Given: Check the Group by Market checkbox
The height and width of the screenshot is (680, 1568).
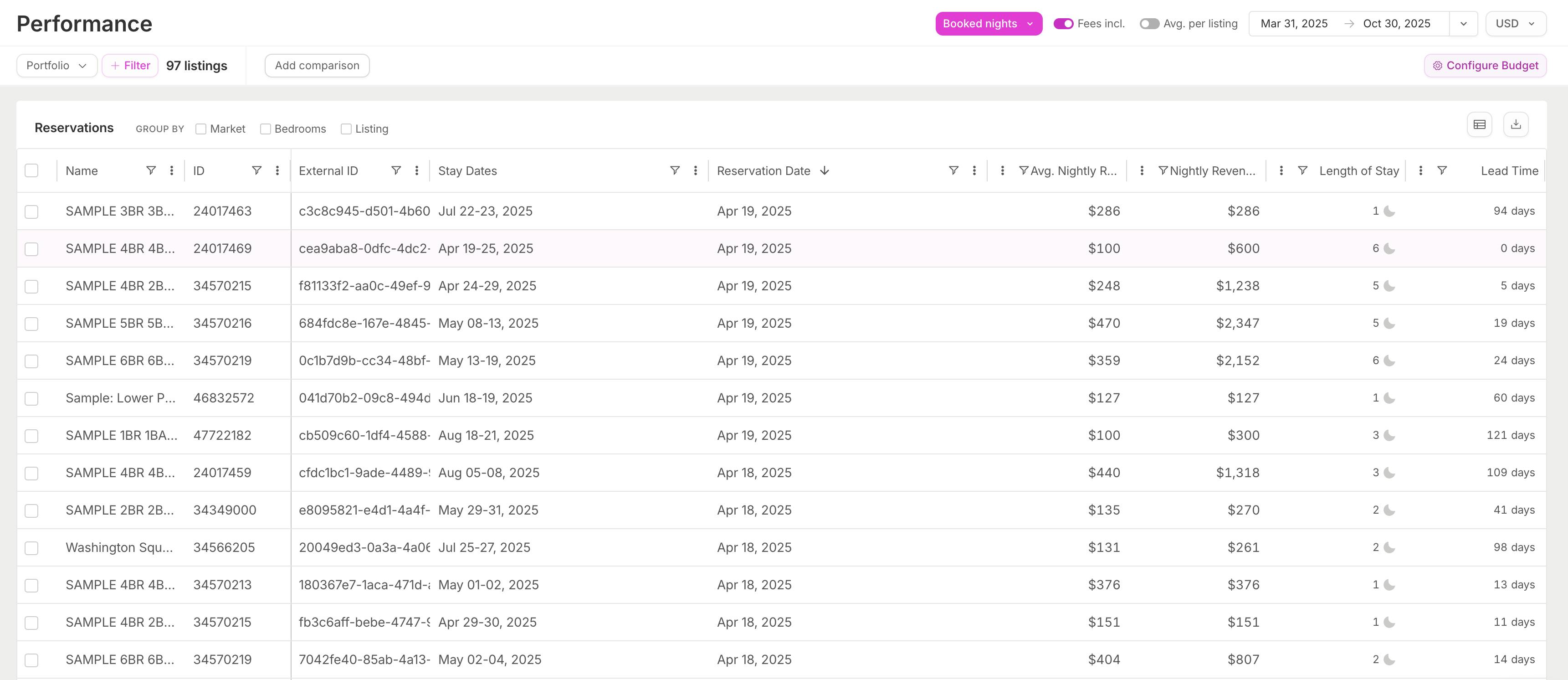Looking at the screenshot, I should [201, 129].
